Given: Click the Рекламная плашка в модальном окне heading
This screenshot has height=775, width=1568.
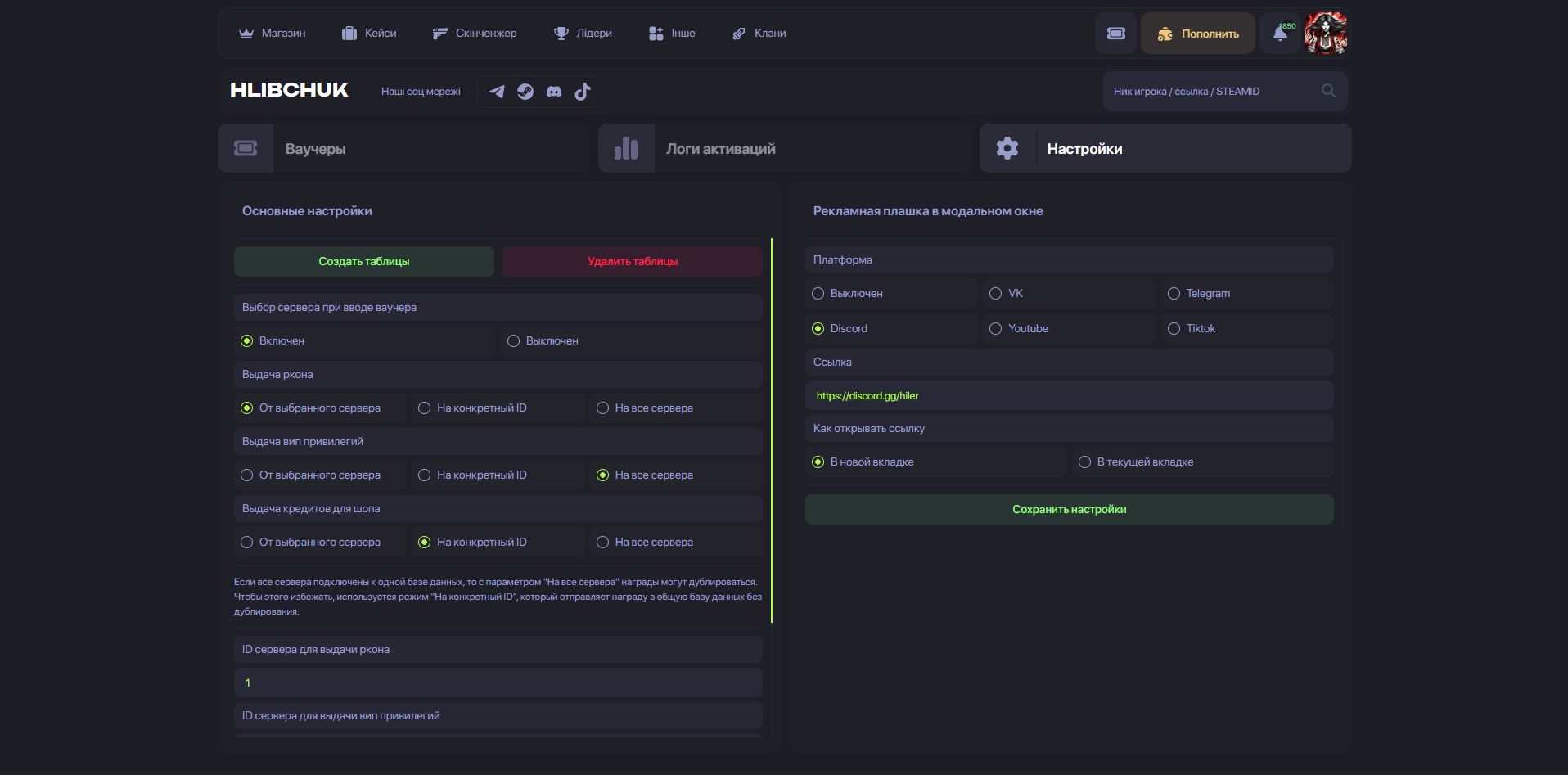Looking at the screenshot, I should (928, 211).
